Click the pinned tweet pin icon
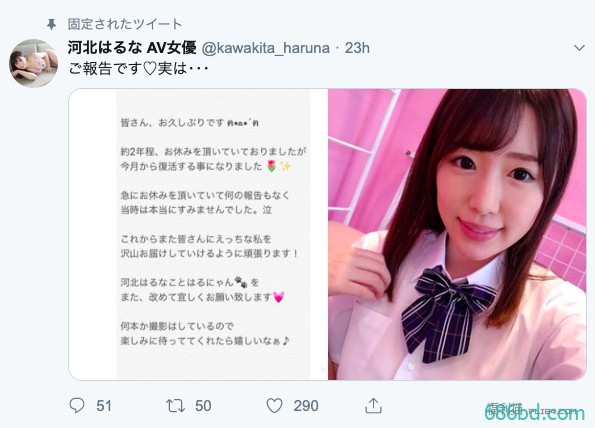595x428 pixels. (x=51, y=25)
